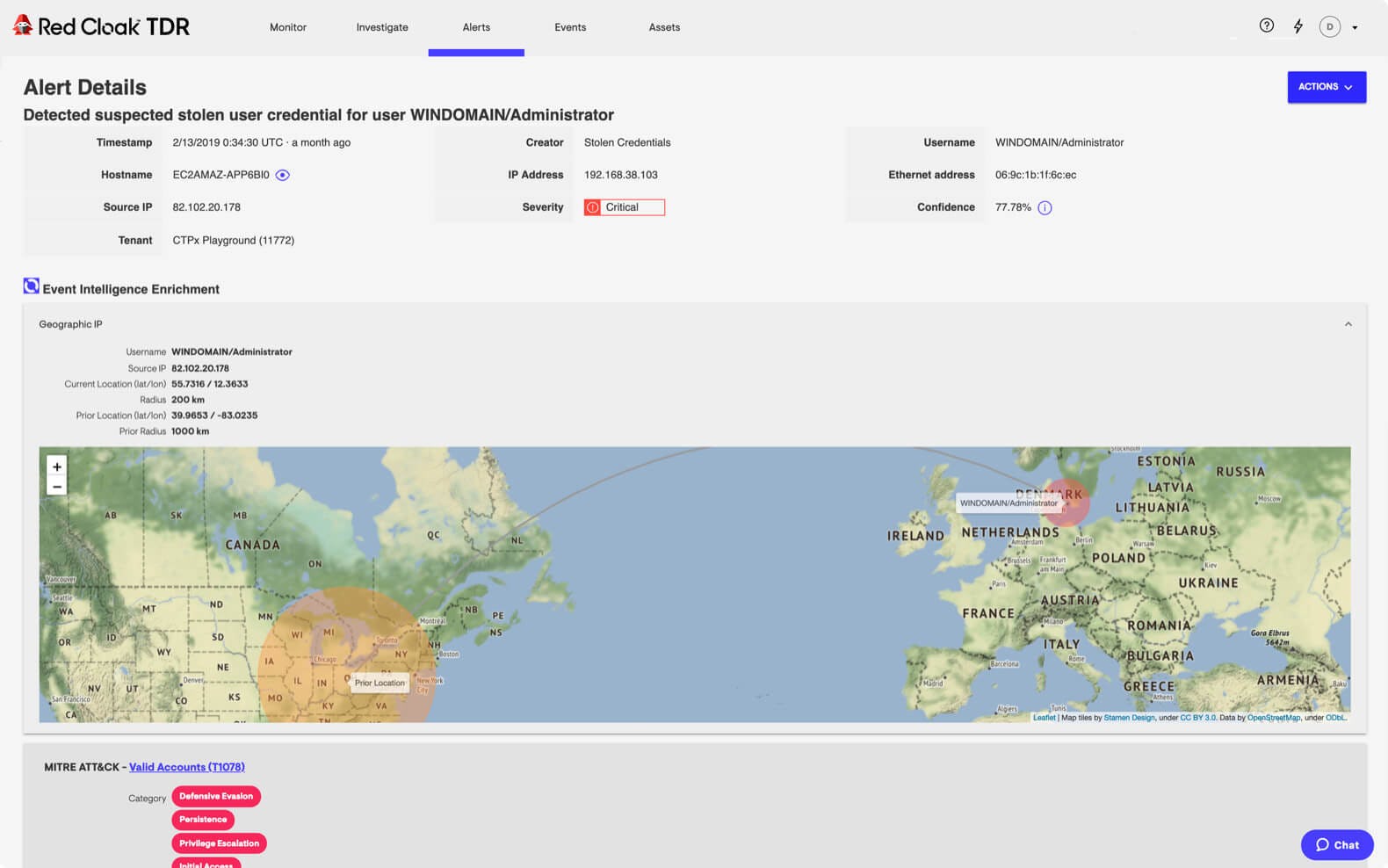Open the Monitor tab
This screenshot has height=868, width=1388.
coord(288,27)
